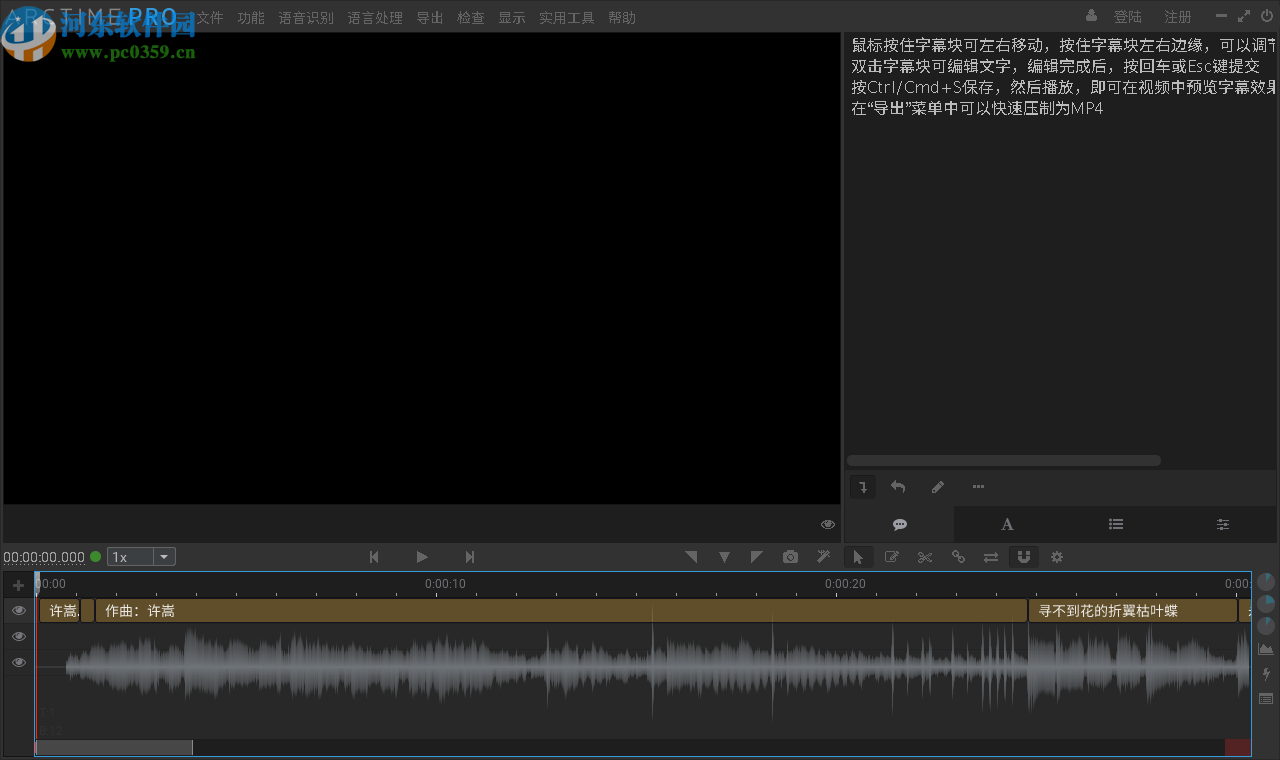Expand the ellipsis menu in right panel
Viewport: 1280px width, 760px height.
(978, 487)
